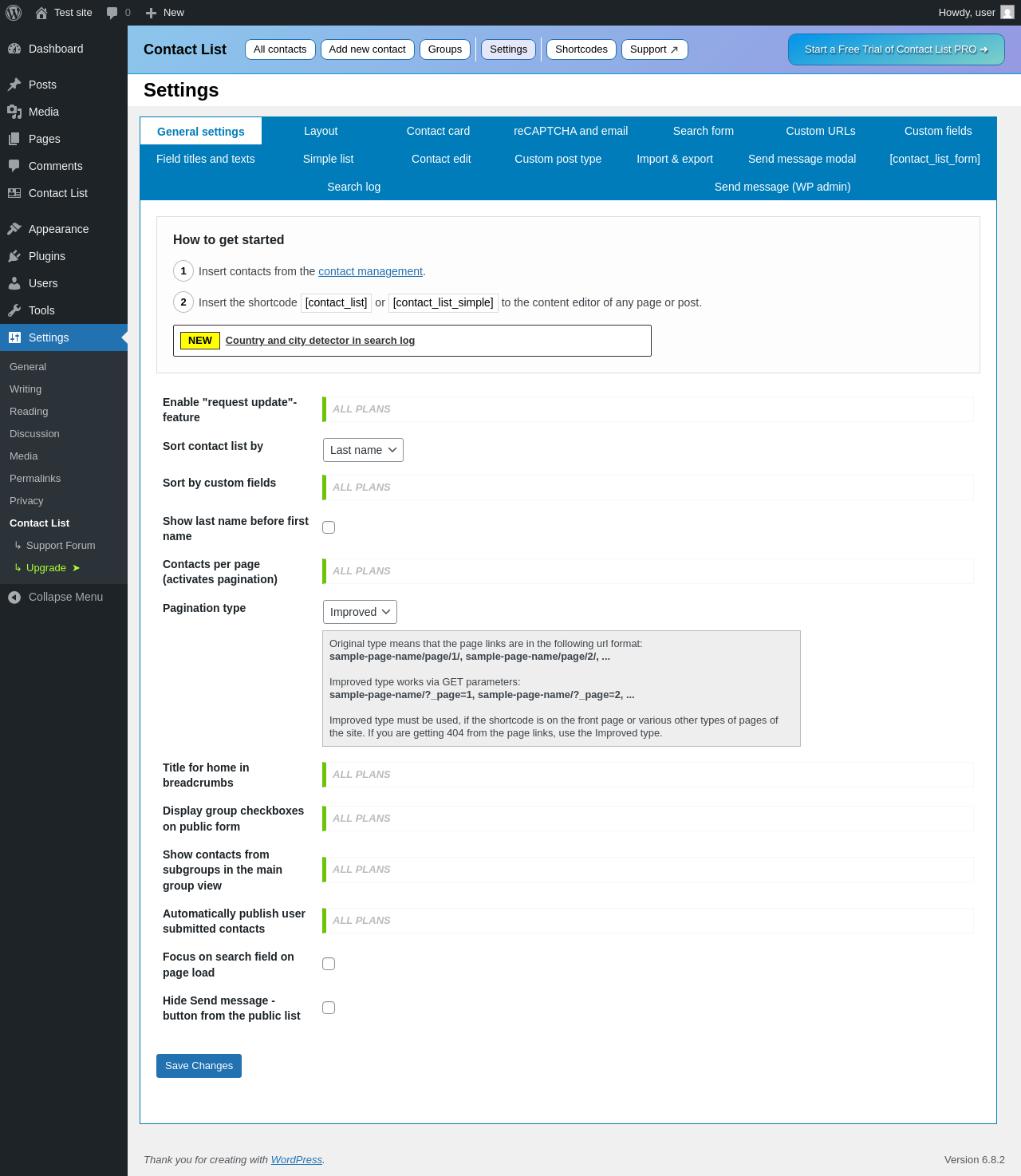Click the Pages icon in sidebar
This screenshot has width=1021, height=1176.
pyautogui.click(x=14, y=139)
